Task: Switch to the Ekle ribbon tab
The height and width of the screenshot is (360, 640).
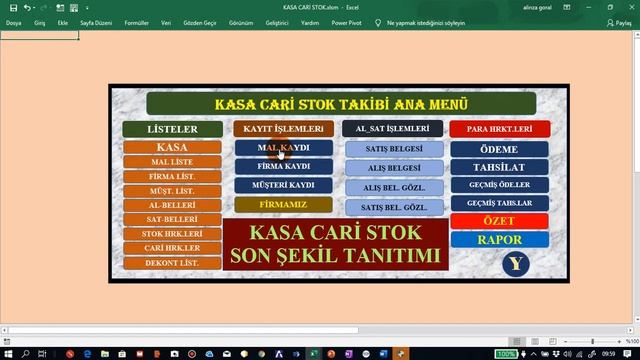Action: click(x=63, y=23)
